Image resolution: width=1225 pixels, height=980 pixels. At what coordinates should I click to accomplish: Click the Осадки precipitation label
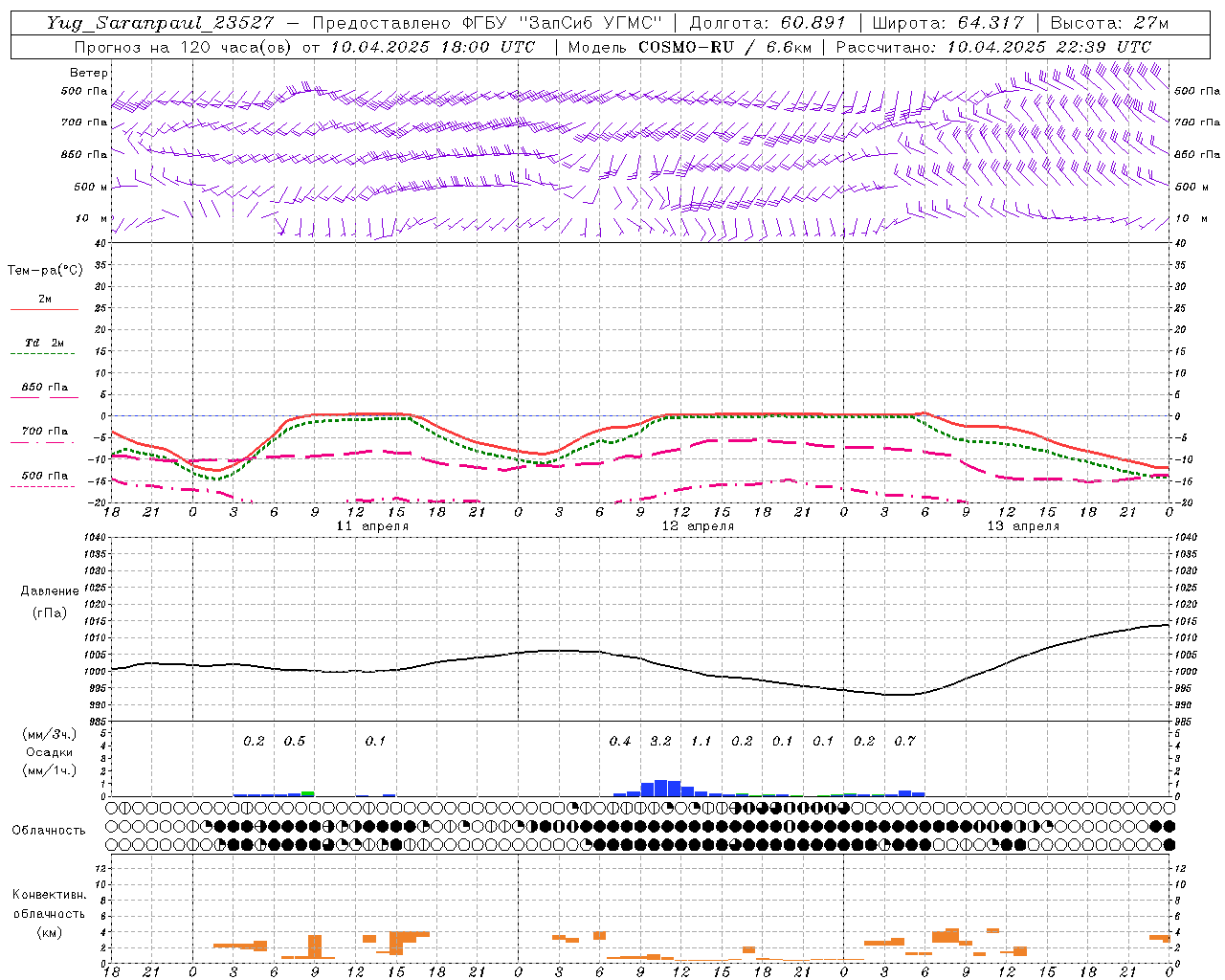(x=50, y=753)
